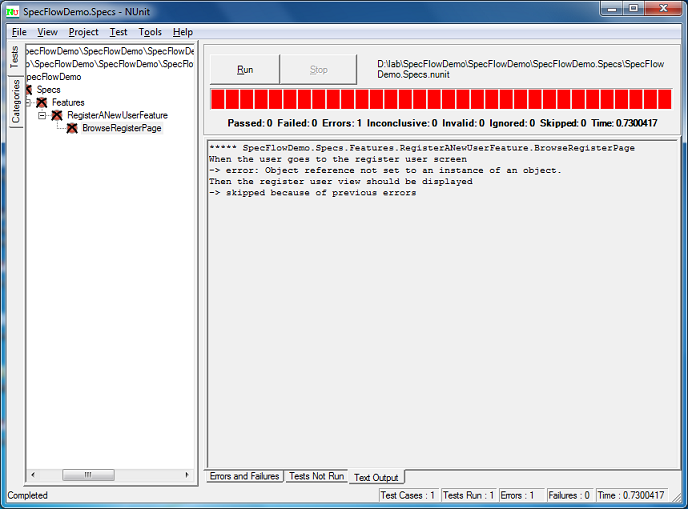Click the Stop button
This screenshot has width=688, height=509.
318,69
